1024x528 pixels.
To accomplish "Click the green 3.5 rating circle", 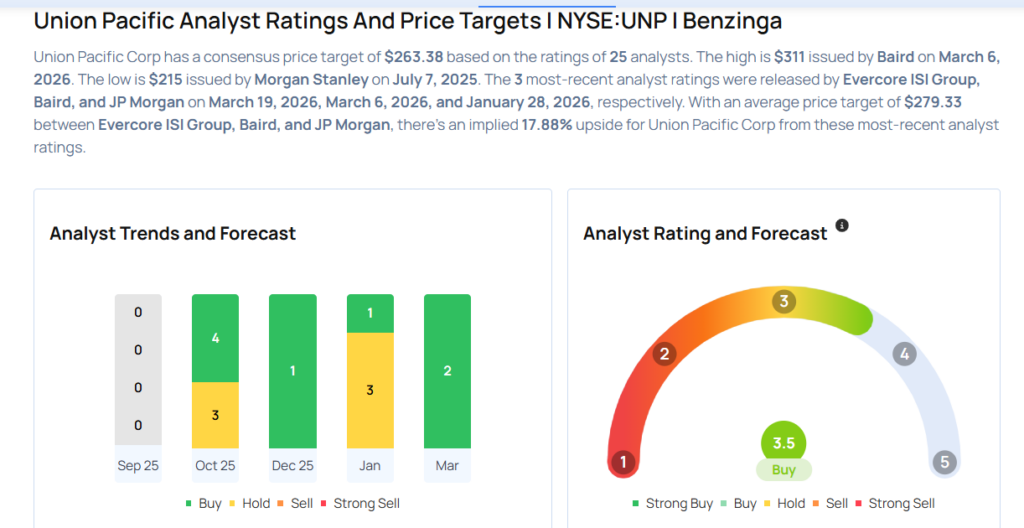I will pos(783,444).
